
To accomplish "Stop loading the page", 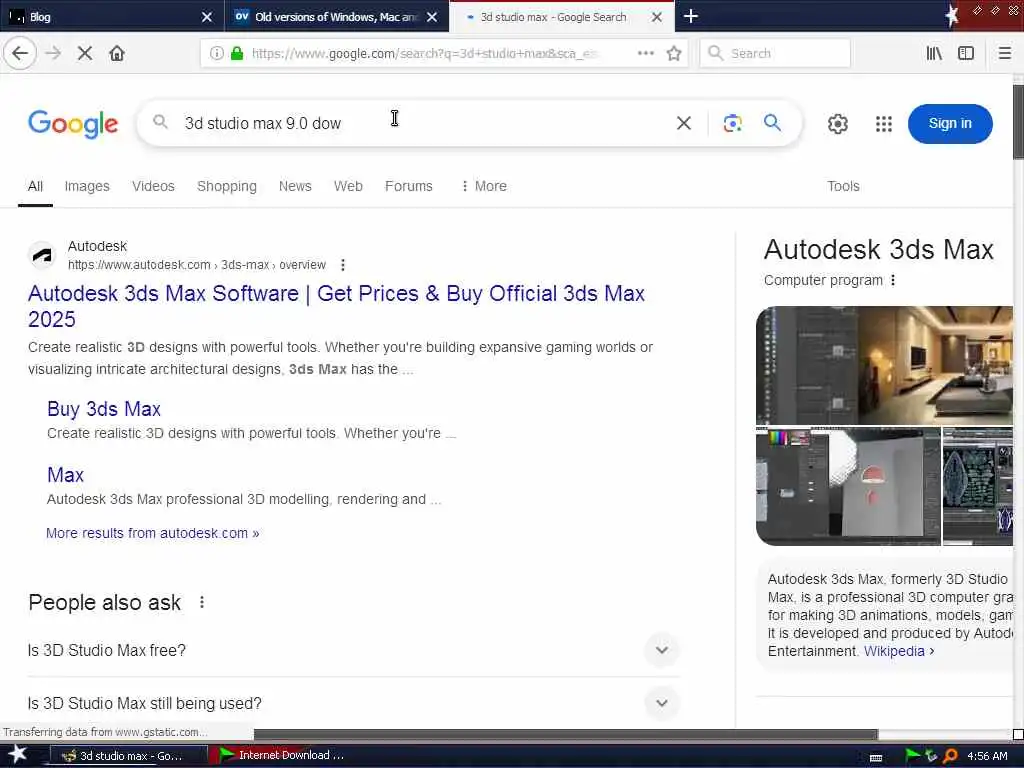I will (x=85, y=53).
